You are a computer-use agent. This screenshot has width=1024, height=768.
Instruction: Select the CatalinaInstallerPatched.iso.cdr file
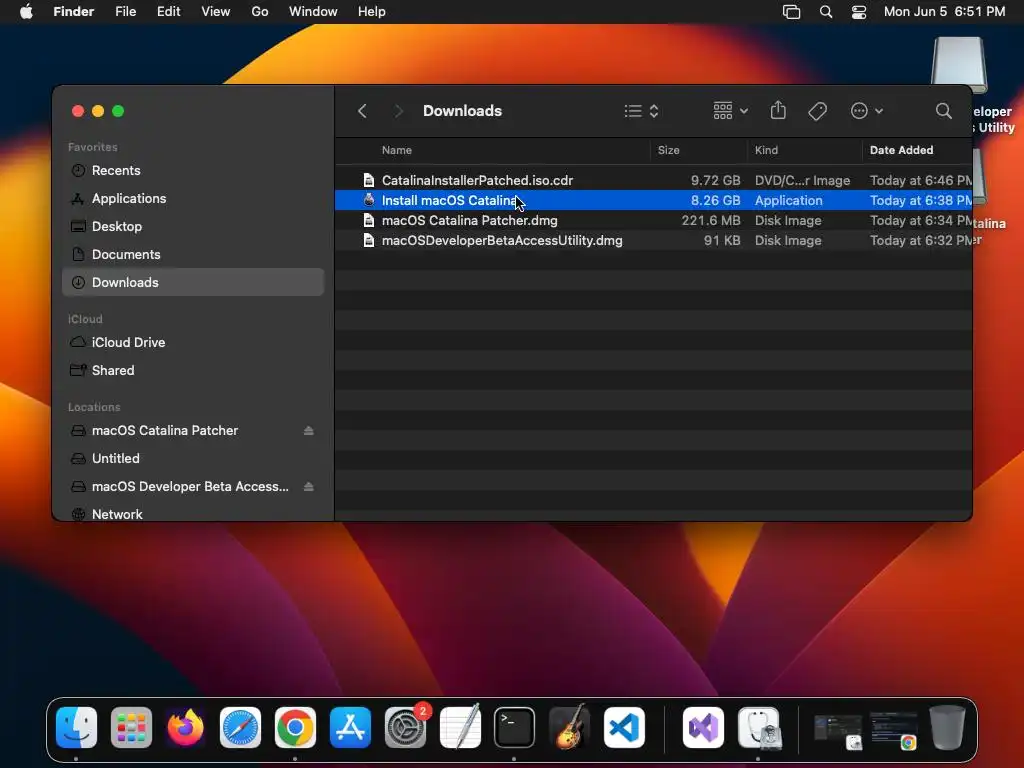pyautogui.click(x=653, y=180)
